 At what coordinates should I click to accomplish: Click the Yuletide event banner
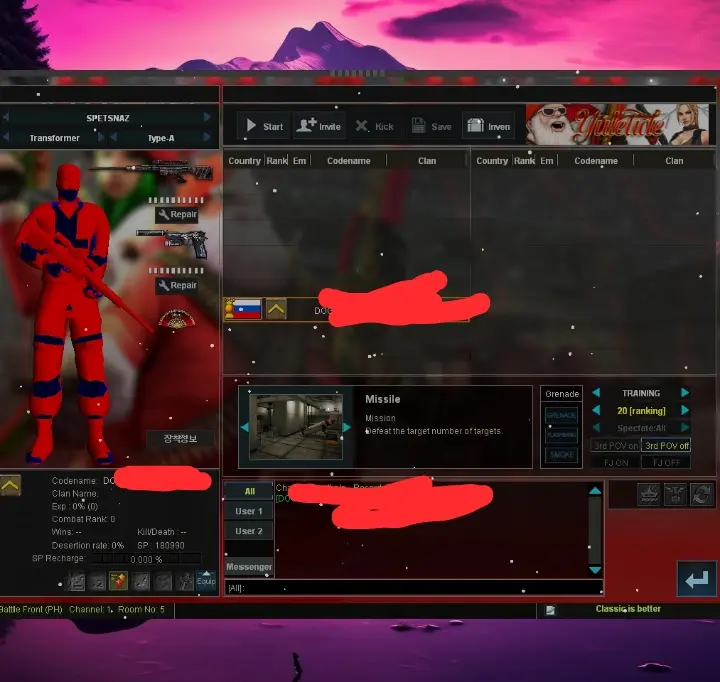coord(618,124)
